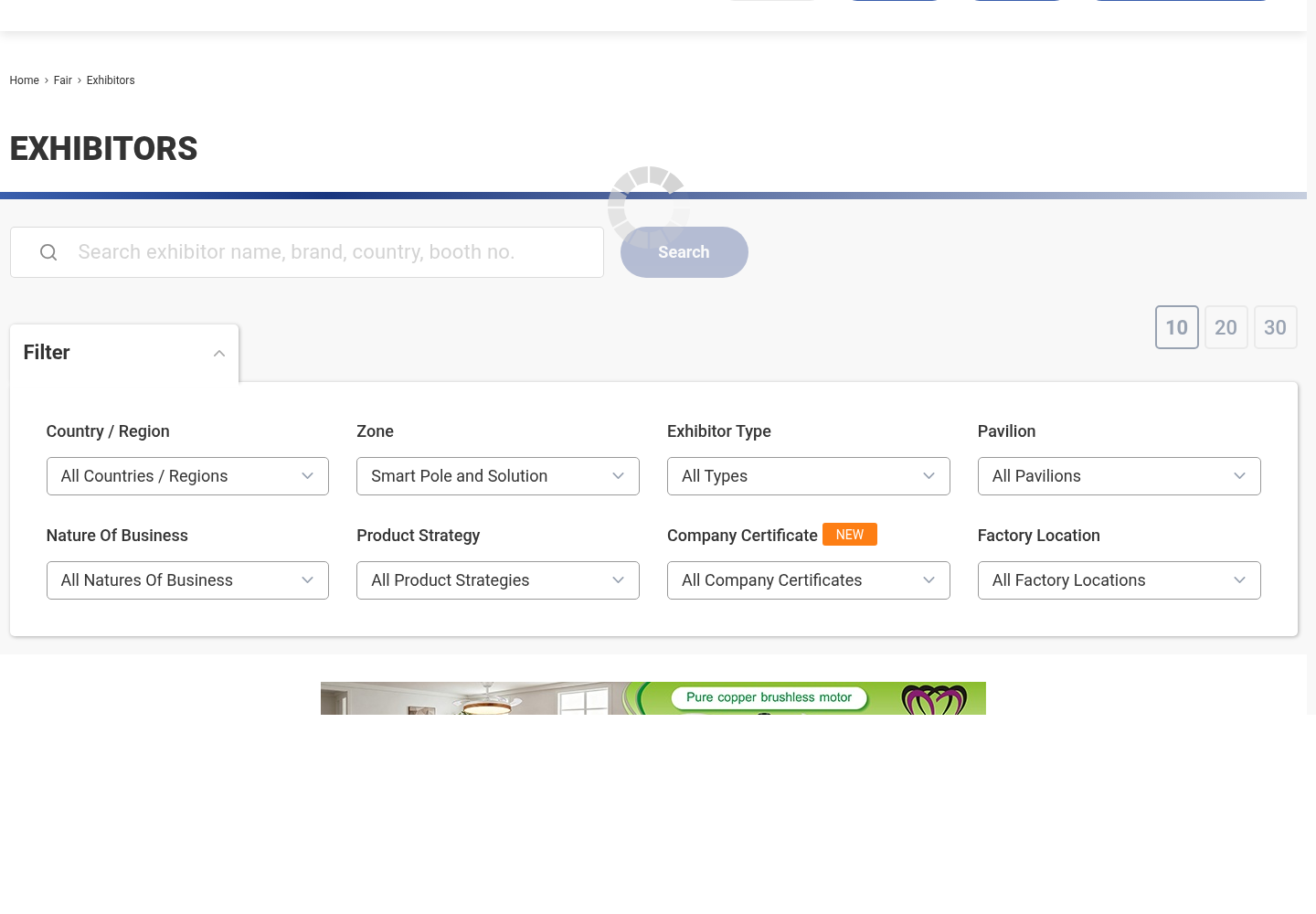Image resolution: width=1316 pixels, height=914 pixels.
Task: Click the EXHIBITORS page heading
Action: click(x=104, y=149)
